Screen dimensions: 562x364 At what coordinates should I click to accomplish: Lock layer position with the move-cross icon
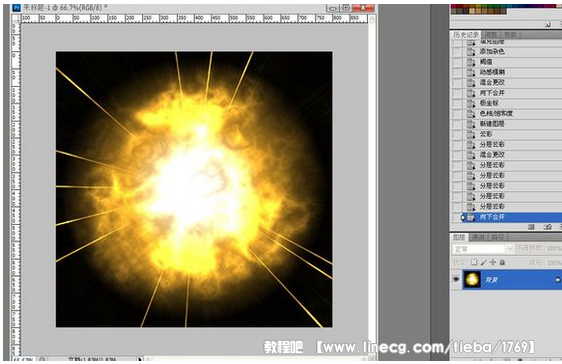[493, 263]
